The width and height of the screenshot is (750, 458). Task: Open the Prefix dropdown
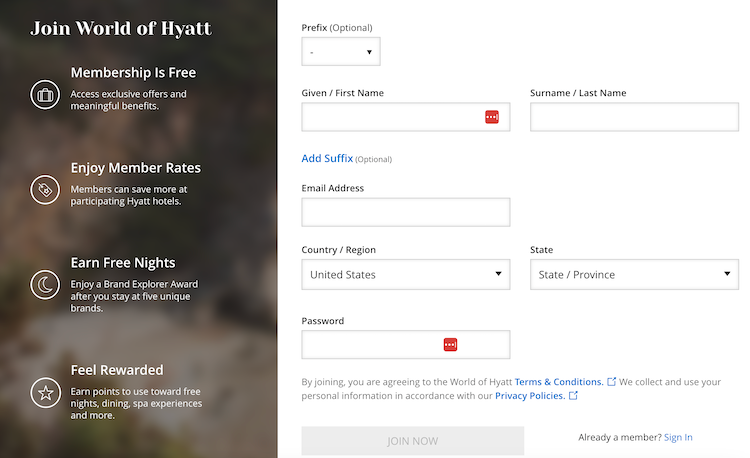tap(341, 52)
